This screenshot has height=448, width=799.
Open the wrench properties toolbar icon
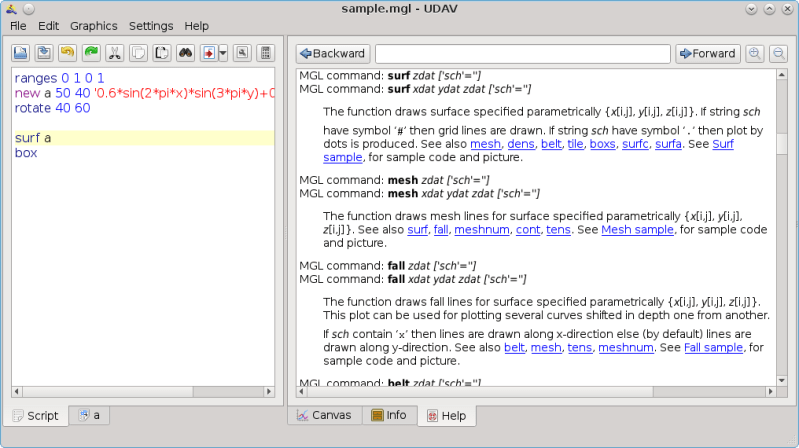pyautogui.click(x=242, y=53)
